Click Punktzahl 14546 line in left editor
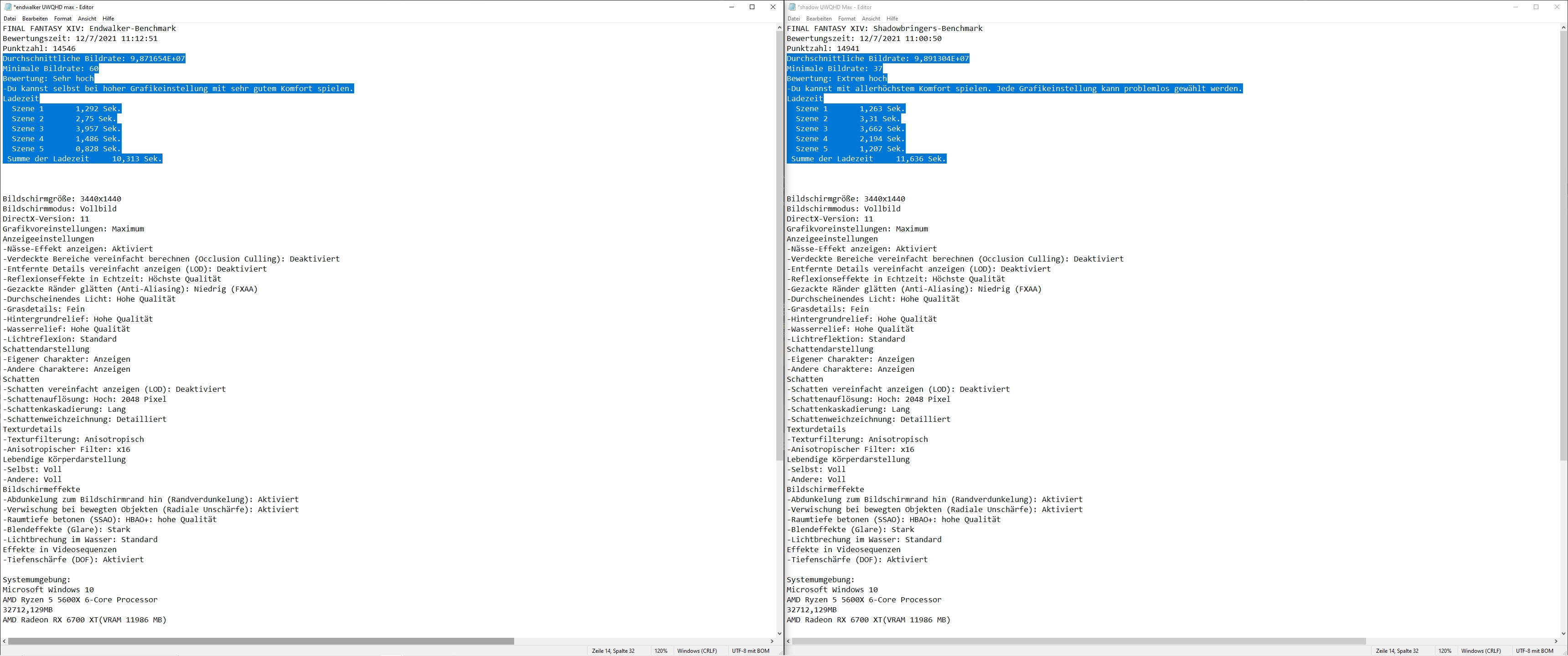The width and height of the screenshot is (1568, 656). pyautogui.click(x=39, y=49)
